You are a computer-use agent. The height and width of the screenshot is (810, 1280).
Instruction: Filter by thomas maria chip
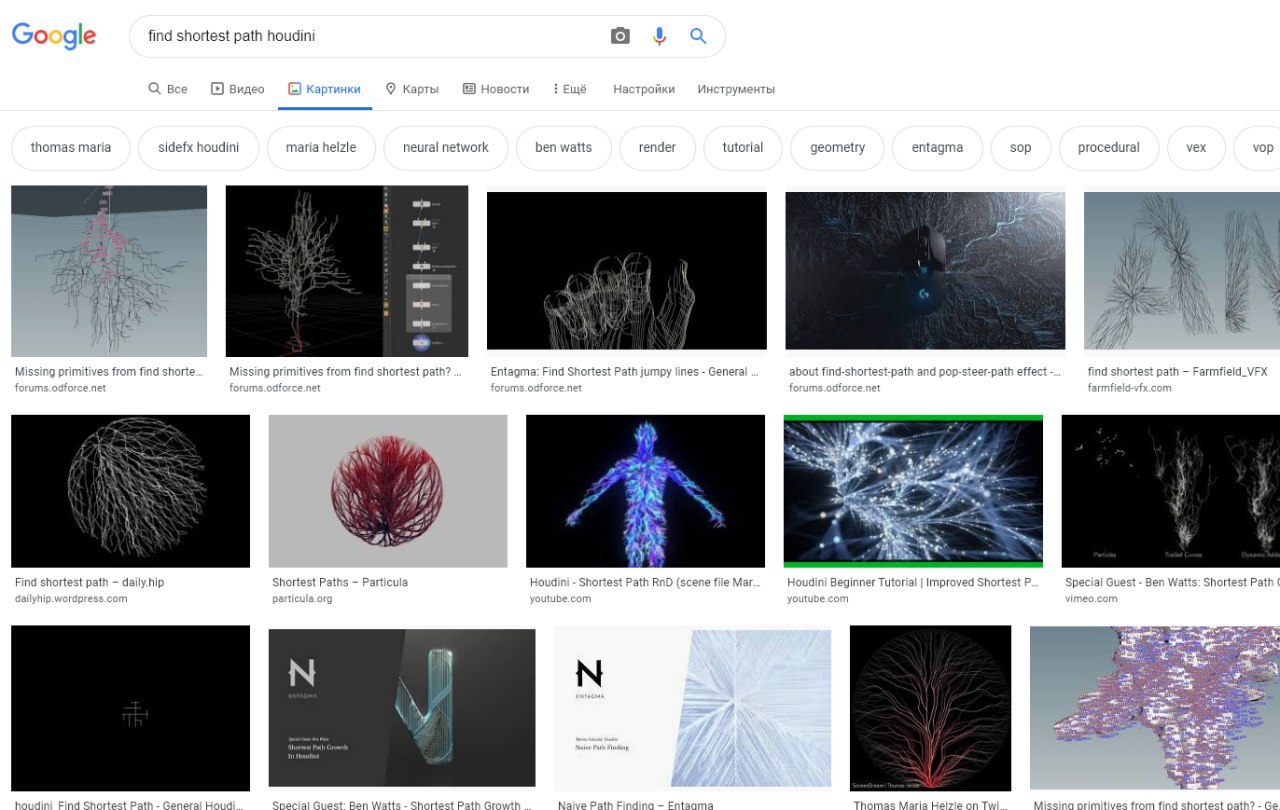(71, 147)
